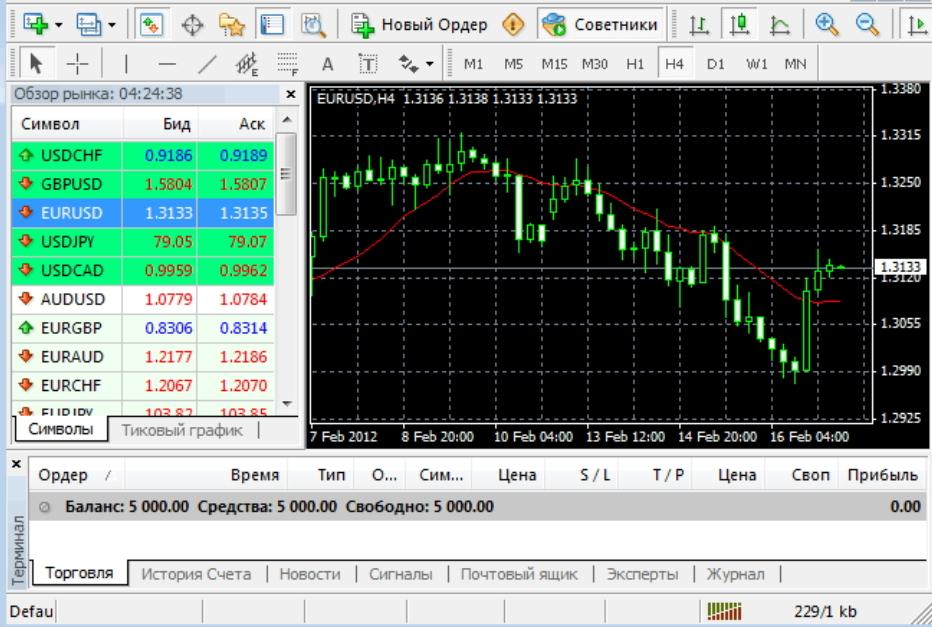The image size is (932, 627).
Task: Switch to the История Счета tab
Action: (x=195, y=574)
